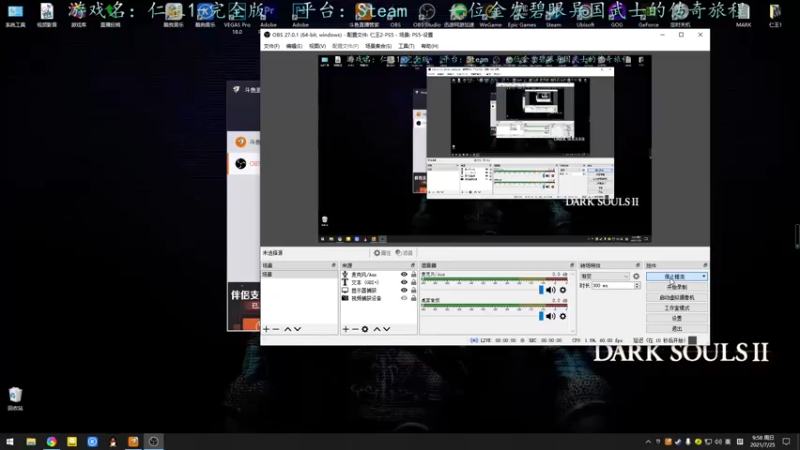Click the Filters button on source toolbar
Screen dimensions: 800x450
click(x=404, y=253)
